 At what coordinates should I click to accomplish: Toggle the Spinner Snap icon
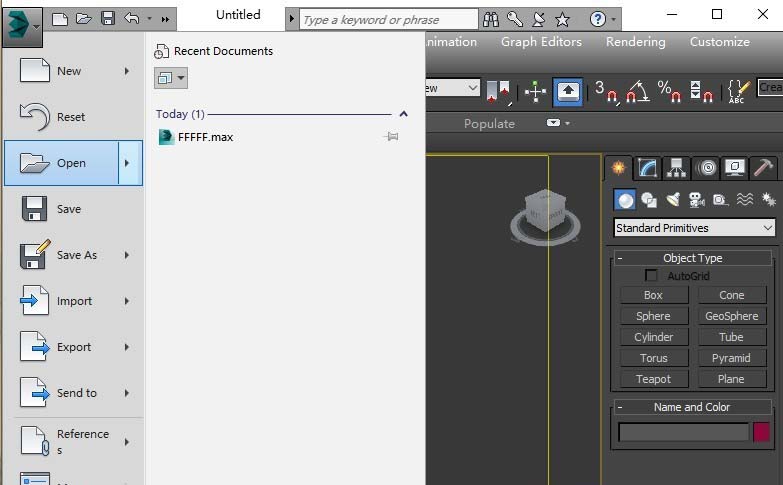click(x=701, y=91)
